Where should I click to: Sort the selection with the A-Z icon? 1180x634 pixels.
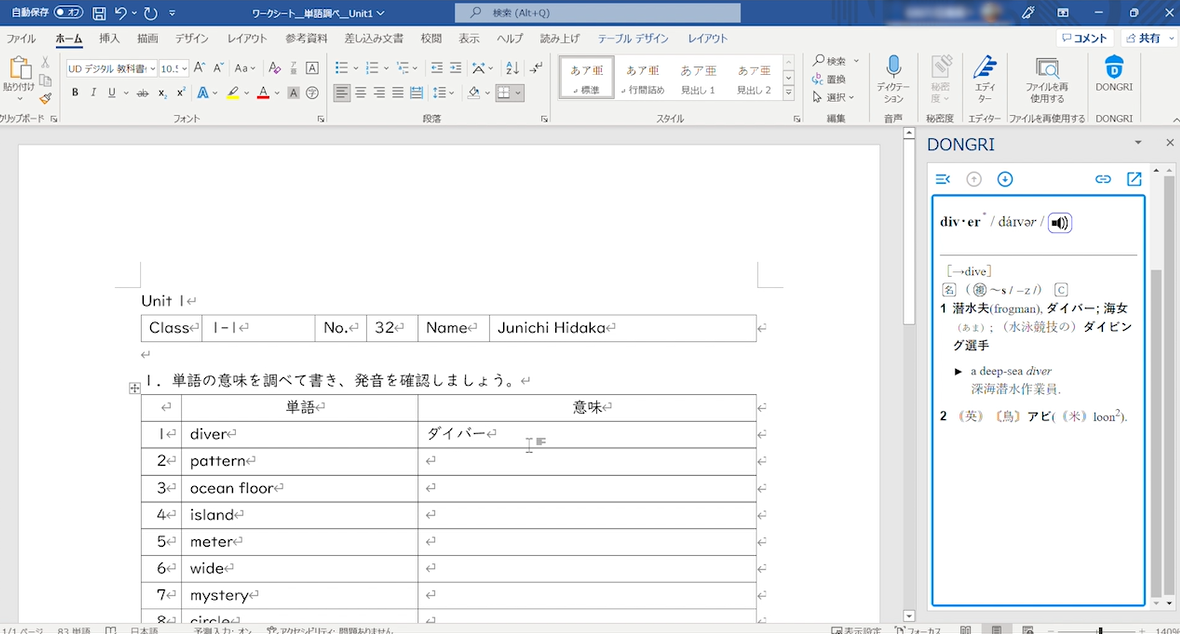(512, 69)
